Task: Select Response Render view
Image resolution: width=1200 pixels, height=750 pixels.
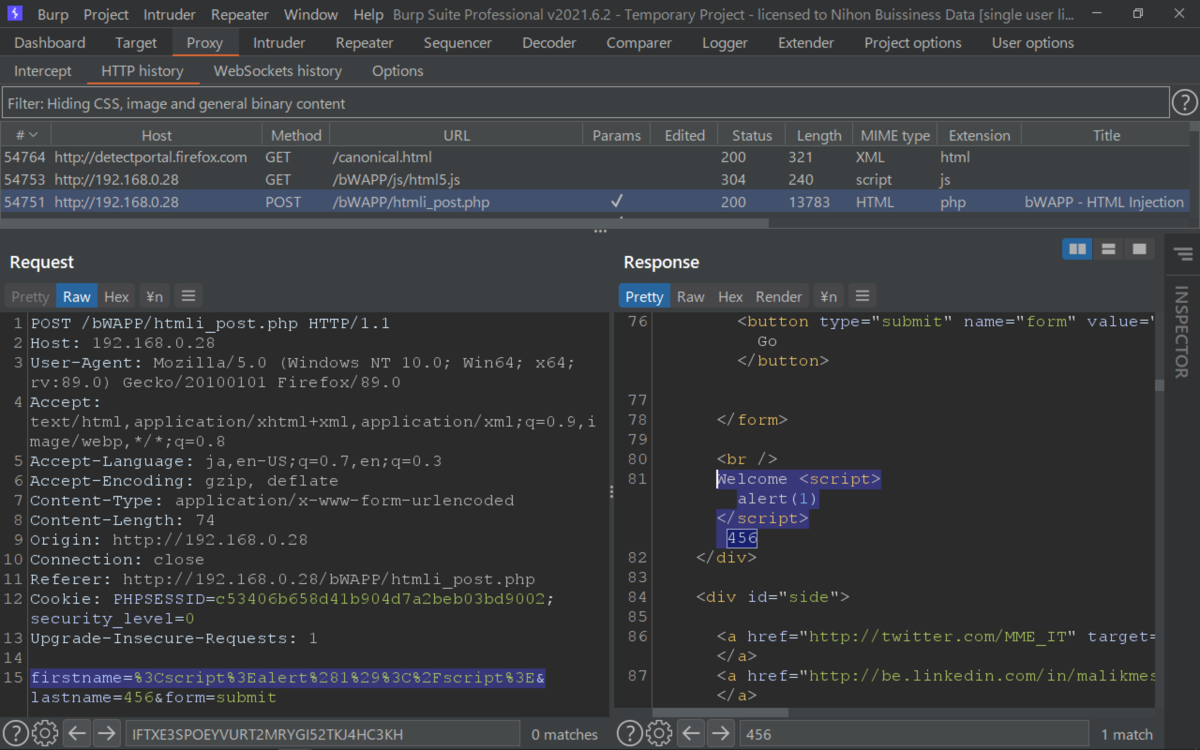Action: (x=779, y=296)
